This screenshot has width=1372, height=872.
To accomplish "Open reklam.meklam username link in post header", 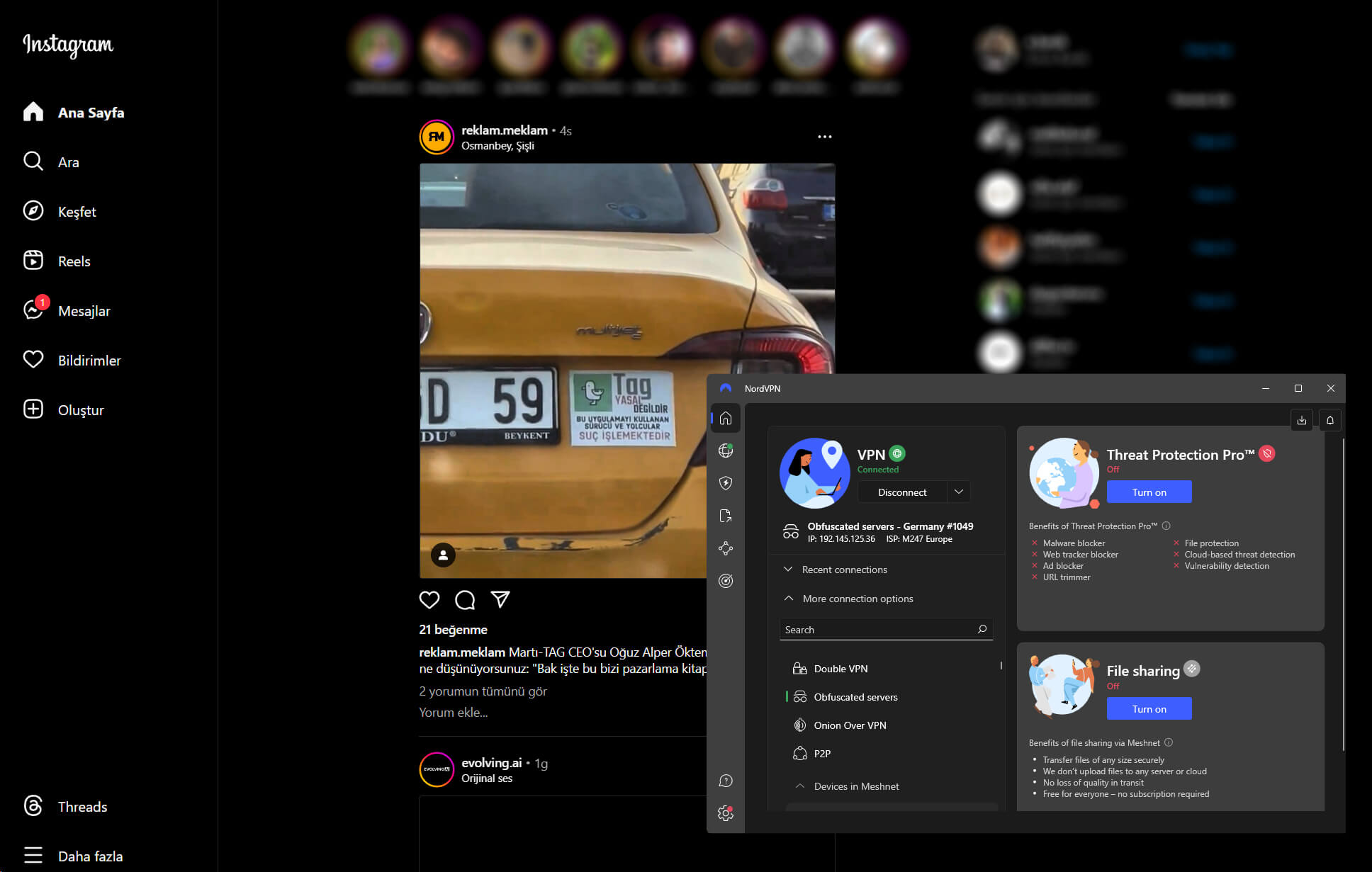I will point(505,130).
